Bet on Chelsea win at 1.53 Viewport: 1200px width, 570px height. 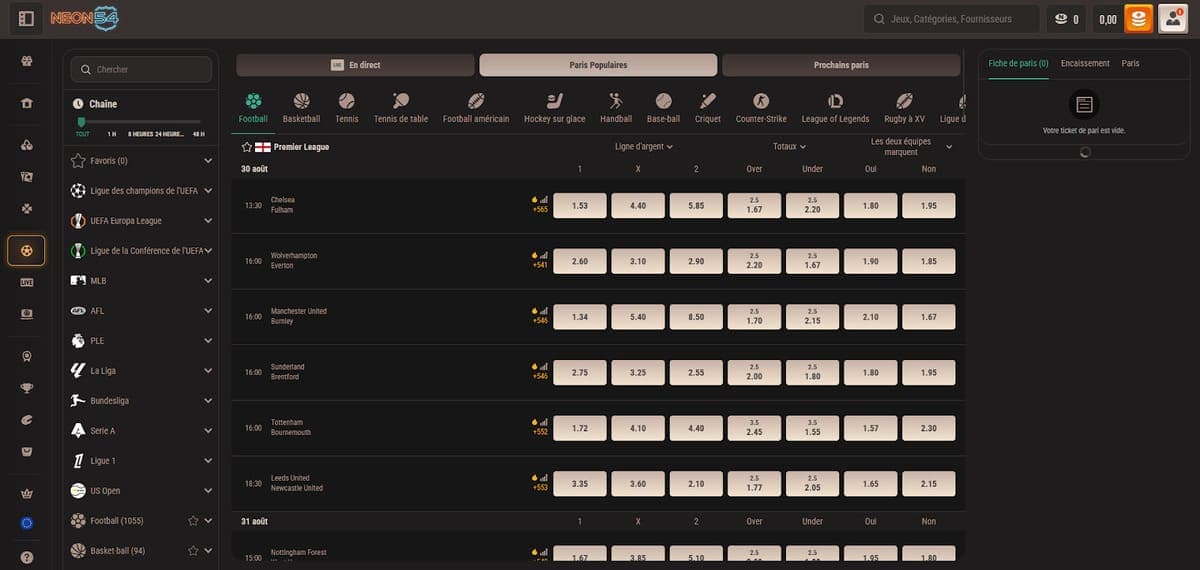580,206
